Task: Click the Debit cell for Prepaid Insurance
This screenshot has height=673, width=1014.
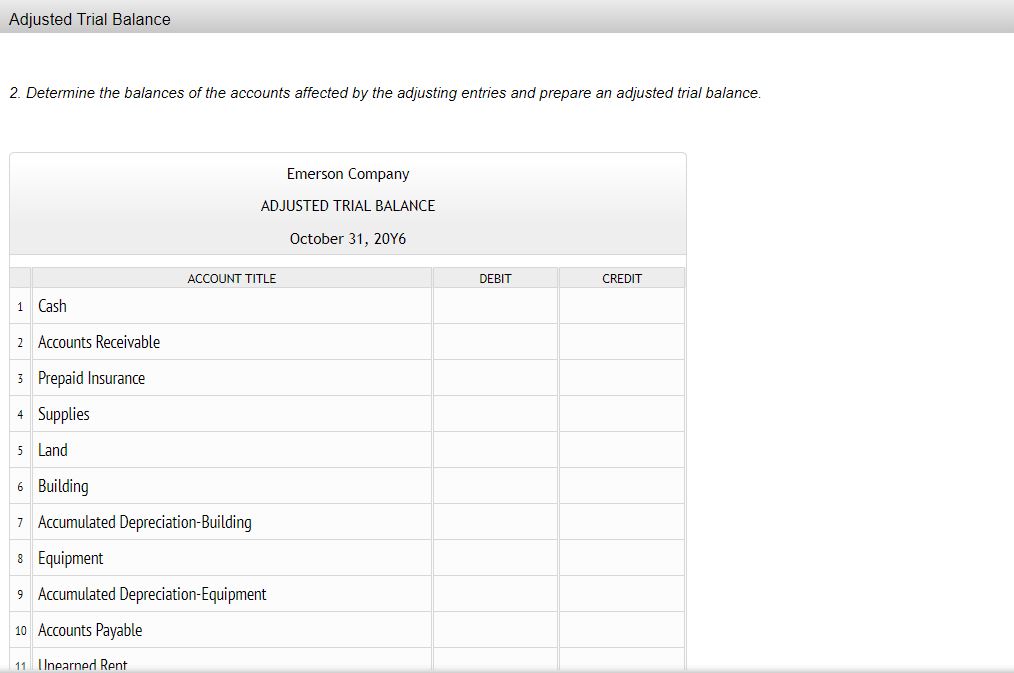Action: [494, 377]
